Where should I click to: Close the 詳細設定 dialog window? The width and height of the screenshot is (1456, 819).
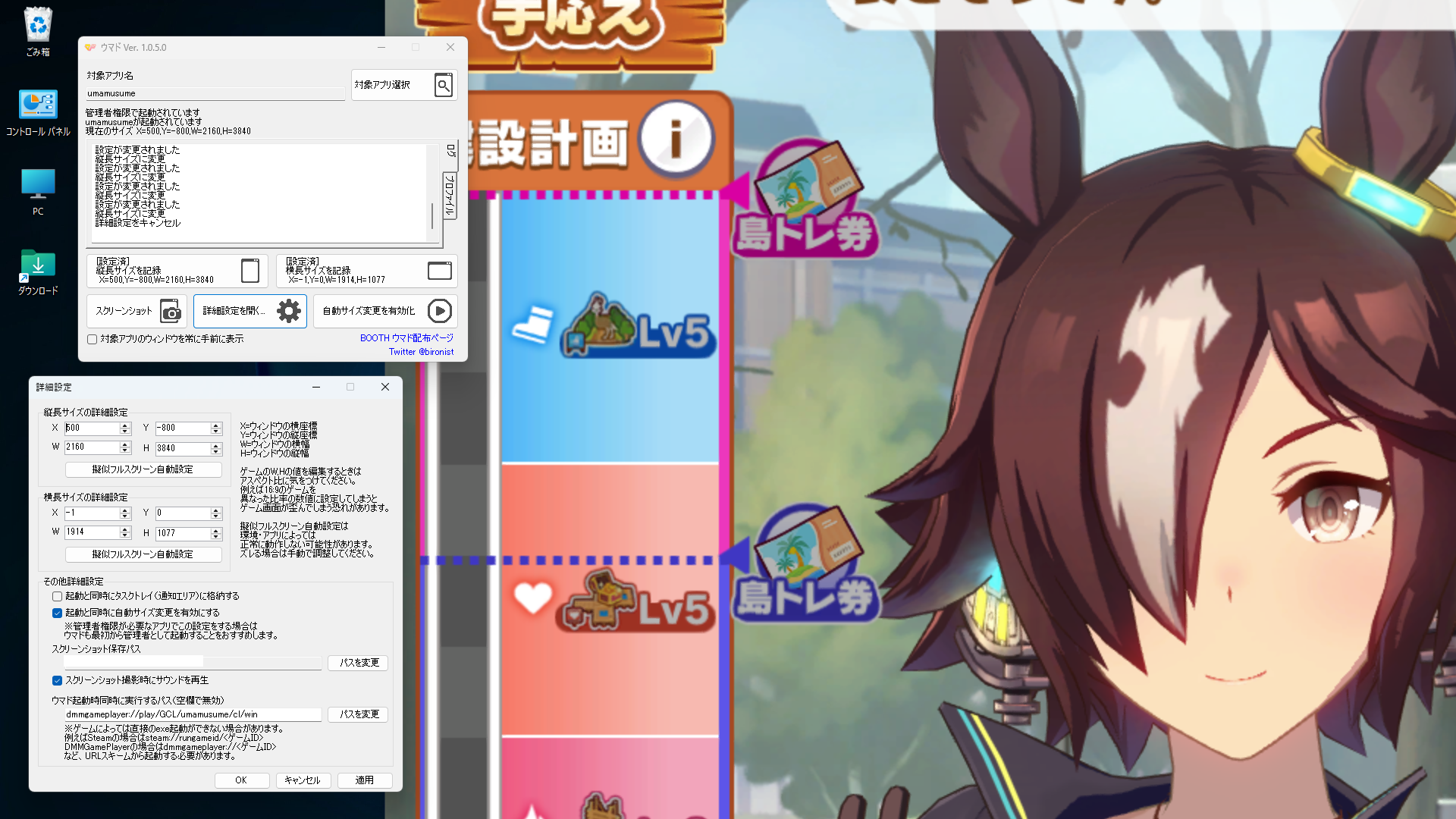pyautogui.click(x=385, y=388)
